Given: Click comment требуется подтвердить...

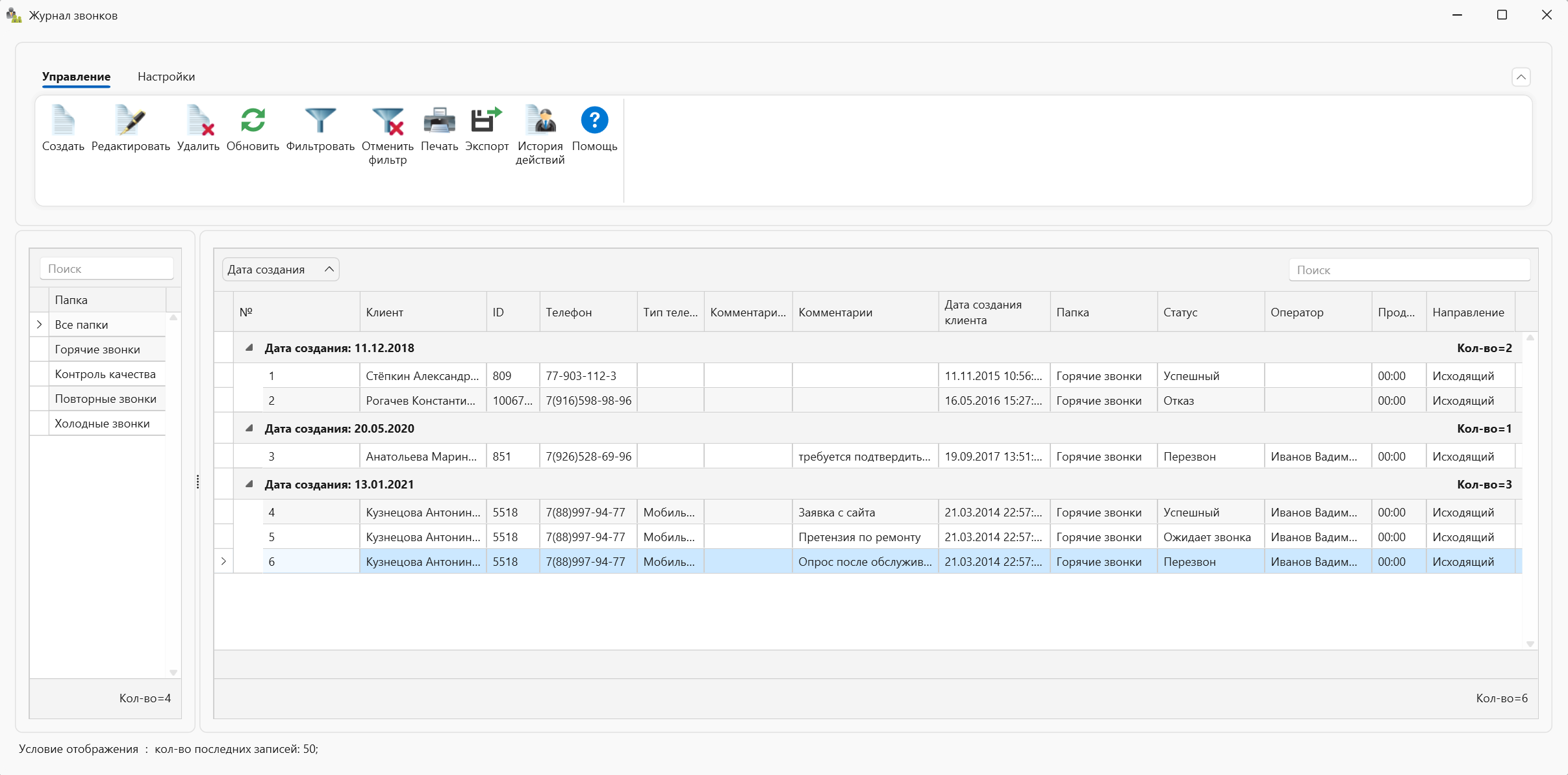Looking at the screenshot, I should point(865,457).
